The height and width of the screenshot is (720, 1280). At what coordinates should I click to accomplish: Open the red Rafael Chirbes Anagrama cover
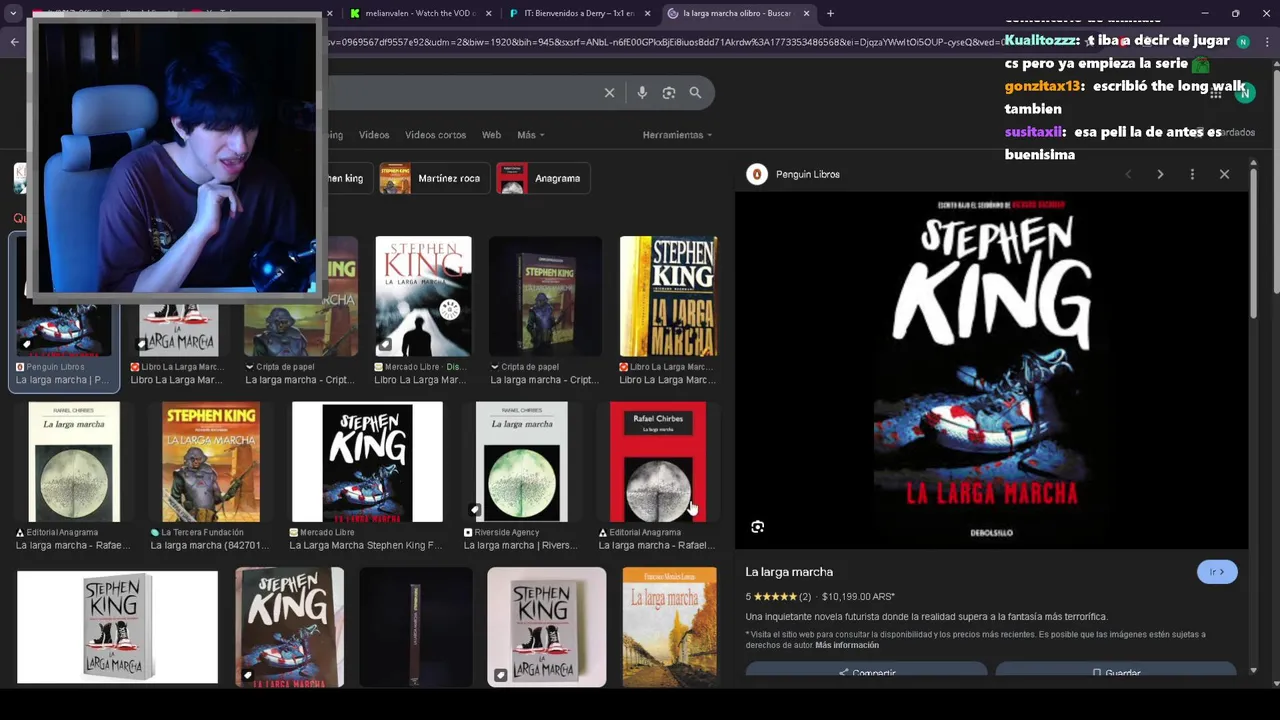[658, 462]
